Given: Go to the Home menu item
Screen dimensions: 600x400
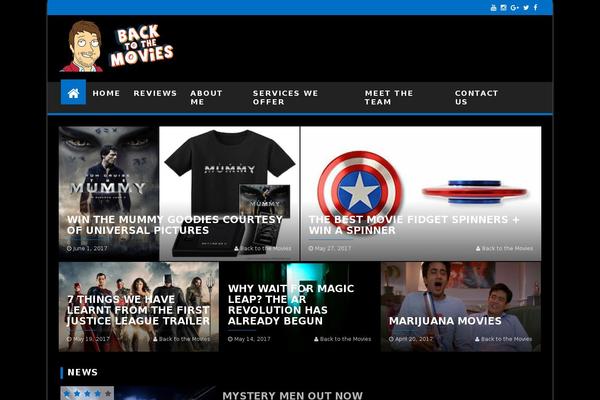Looking at the screenshot, I should 106,93.
